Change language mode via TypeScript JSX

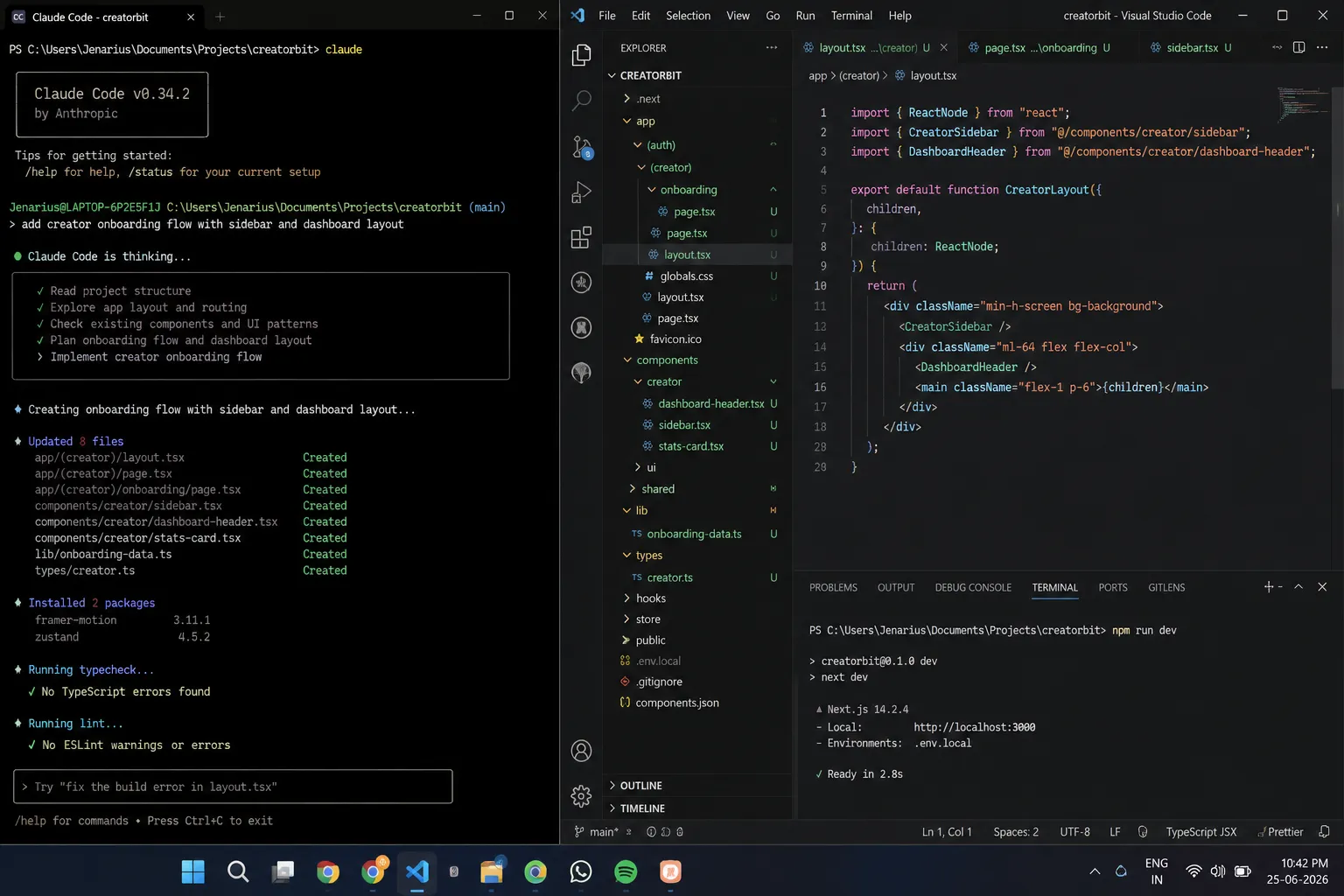pos(1200,832)
